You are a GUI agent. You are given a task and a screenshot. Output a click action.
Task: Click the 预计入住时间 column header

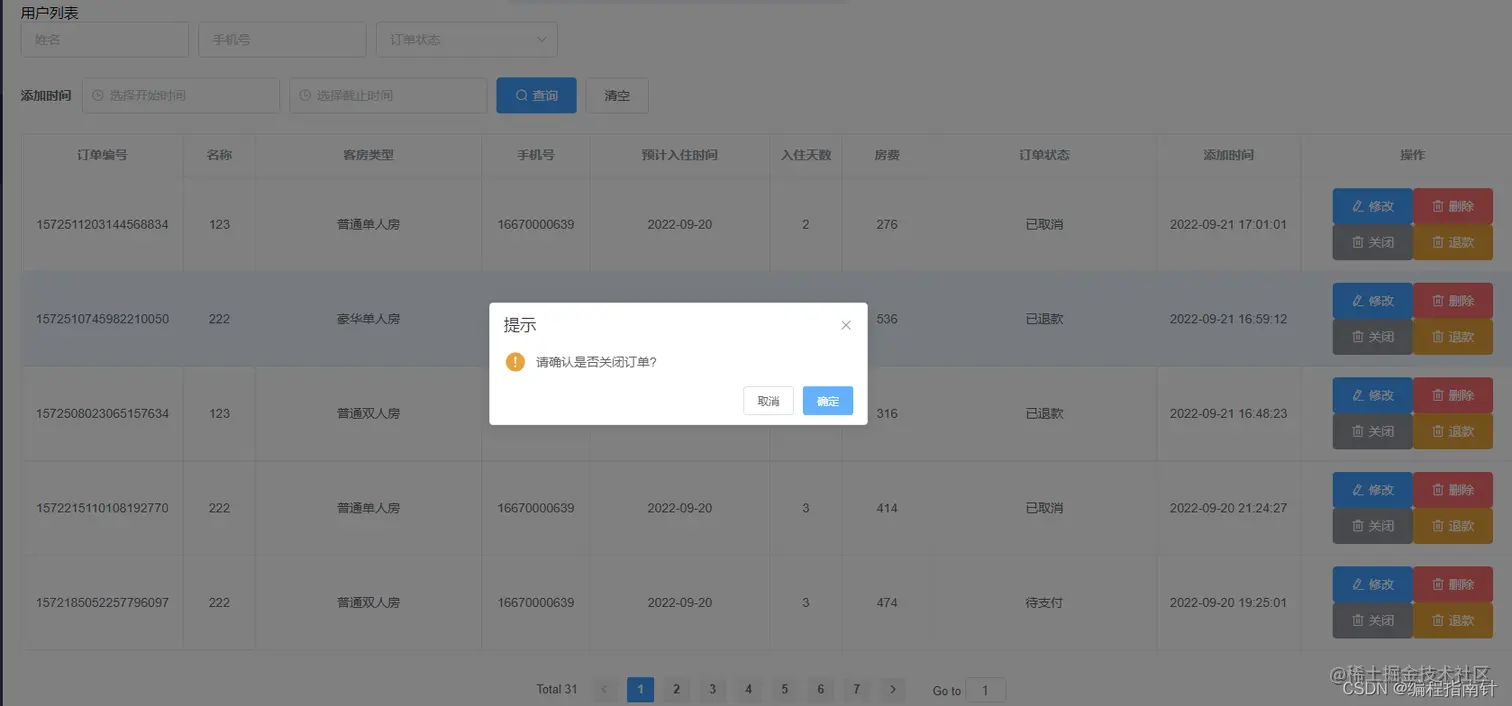680,155
